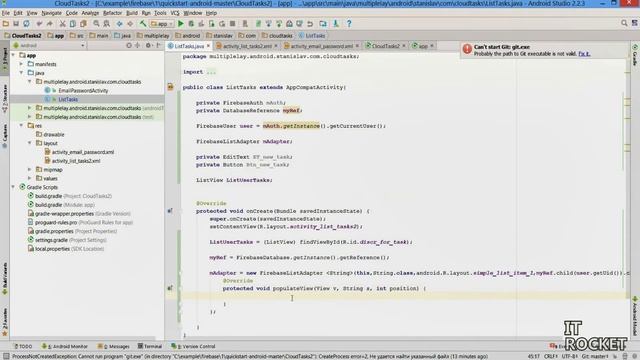Open search everywhere magnifier at top right
Screen dimensions: 640x360
tap(624, 23)
